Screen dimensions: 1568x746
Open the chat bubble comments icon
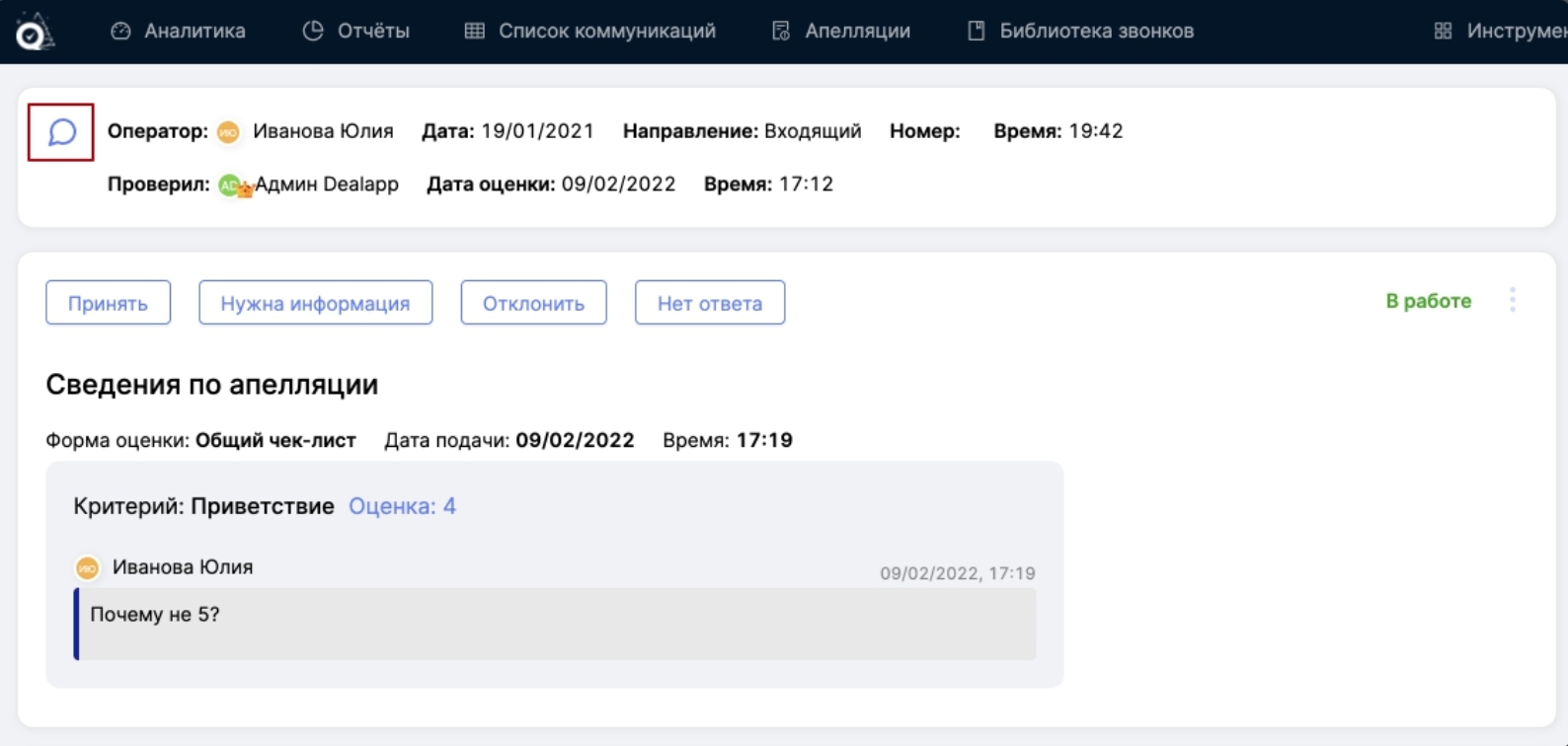[61, 132]
